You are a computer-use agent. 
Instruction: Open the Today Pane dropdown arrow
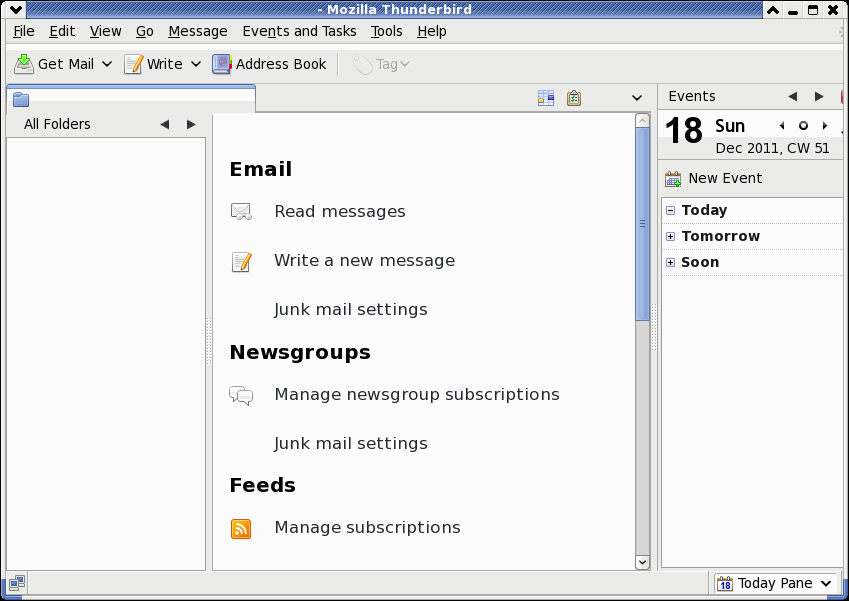[826, 583]
